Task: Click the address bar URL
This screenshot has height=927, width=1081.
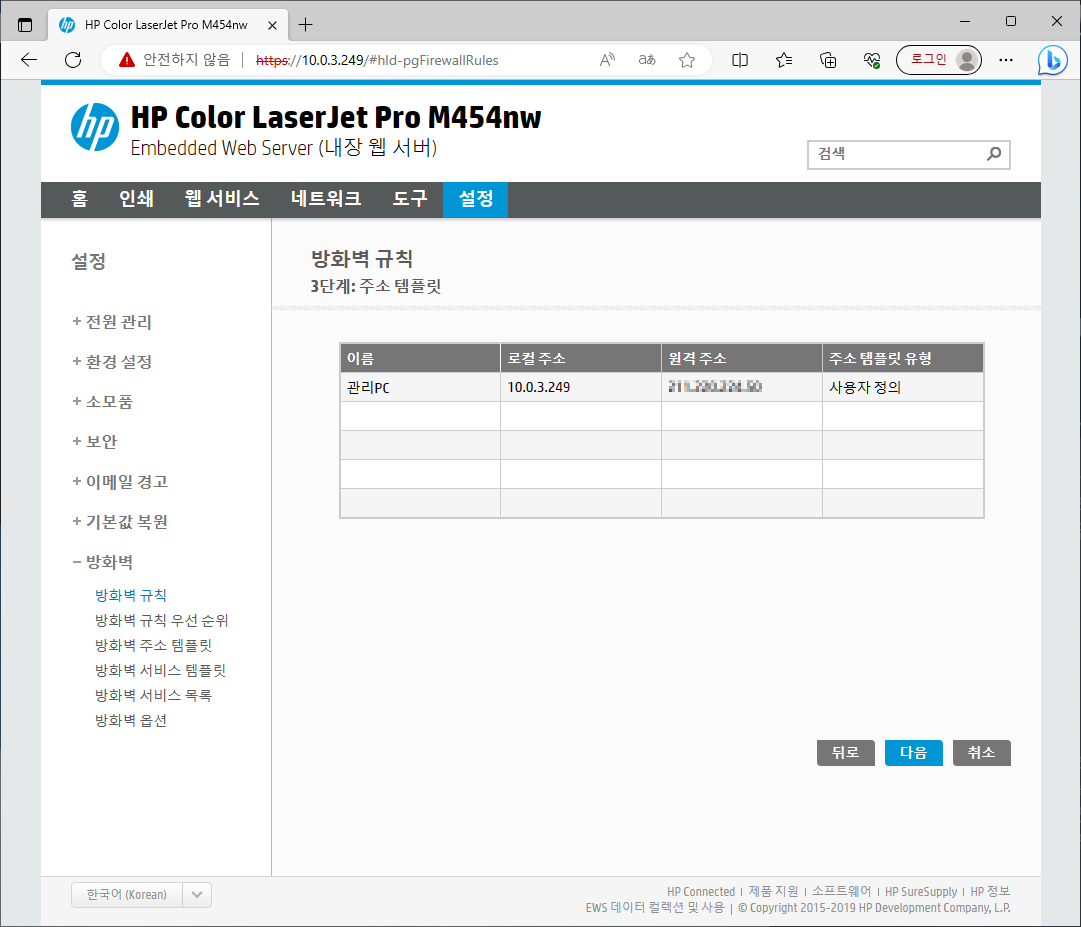Action: click(376, 60)
